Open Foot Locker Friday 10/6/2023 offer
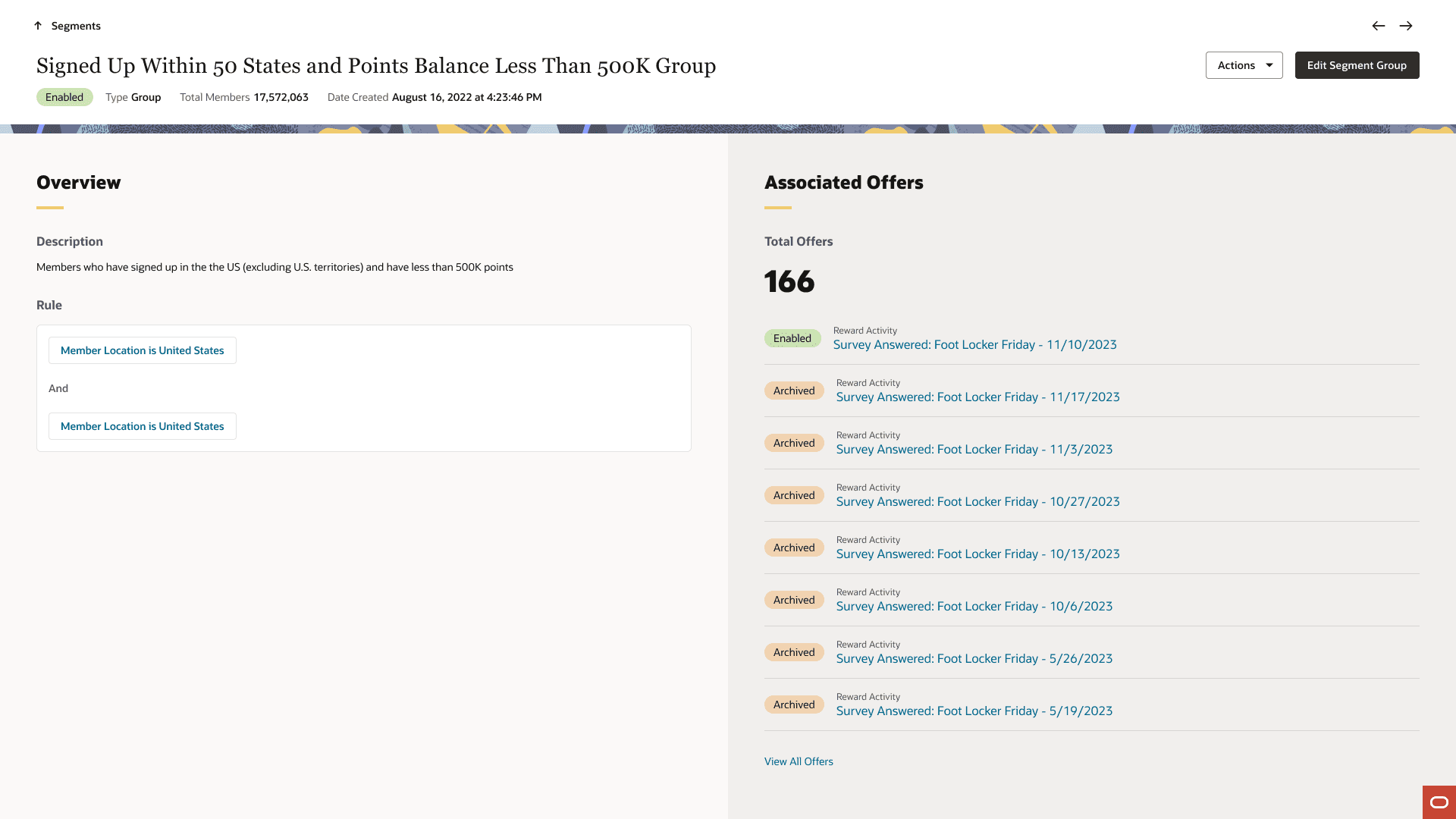 (974, 607)
